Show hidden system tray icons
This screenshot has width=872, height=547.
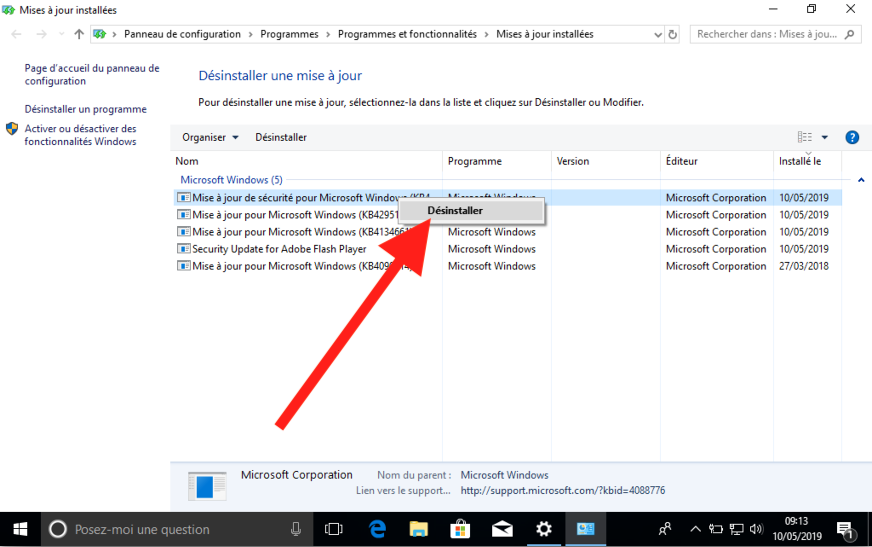pos(695,529)
